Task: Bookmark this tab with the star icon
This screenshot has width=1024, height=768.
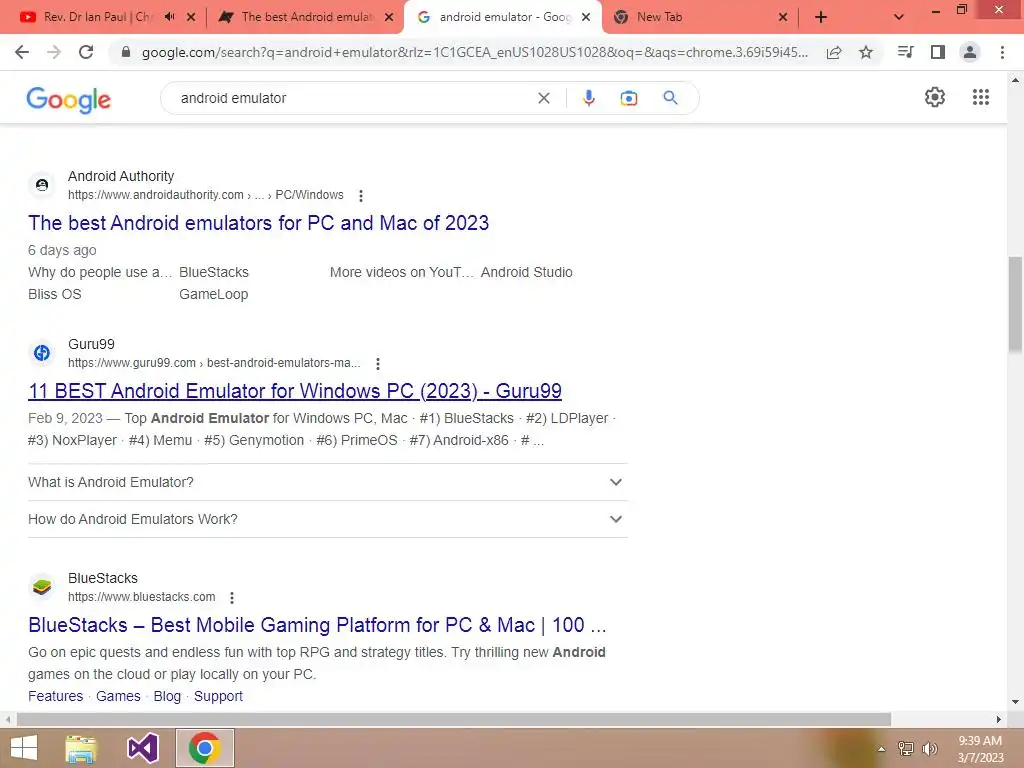Action: [866, 52]
